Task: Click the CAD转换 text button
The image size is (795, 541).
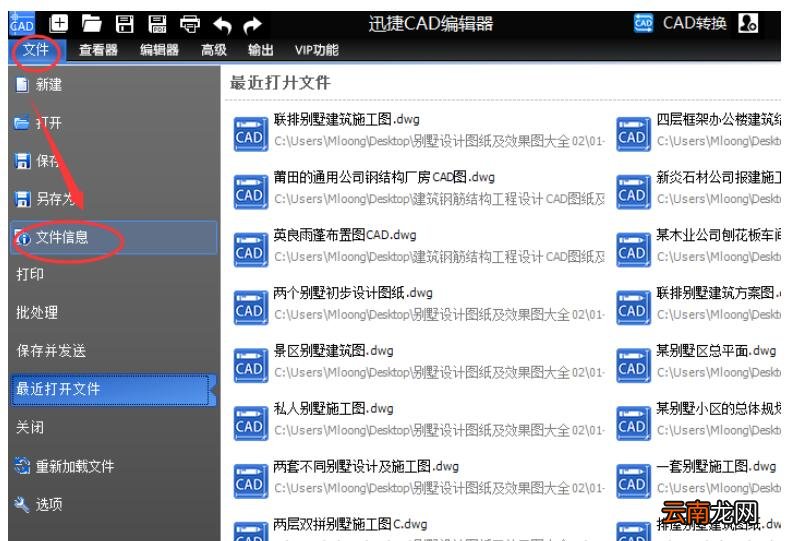Action: pos(695,23)
